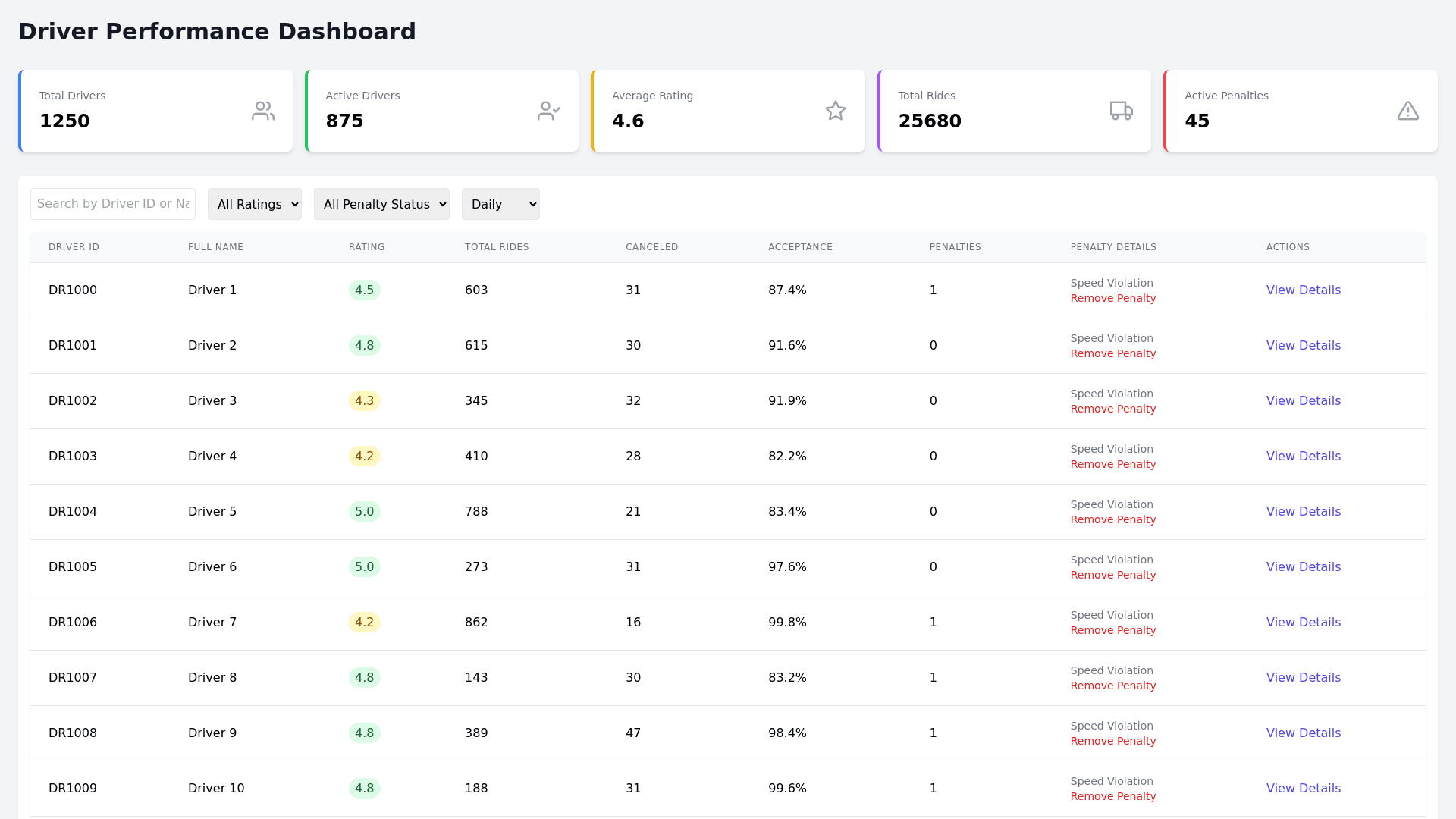Click the Active Drivers user-check icon
The width and height of the screenshot is (1456, 819).
(x=549, y=111)
